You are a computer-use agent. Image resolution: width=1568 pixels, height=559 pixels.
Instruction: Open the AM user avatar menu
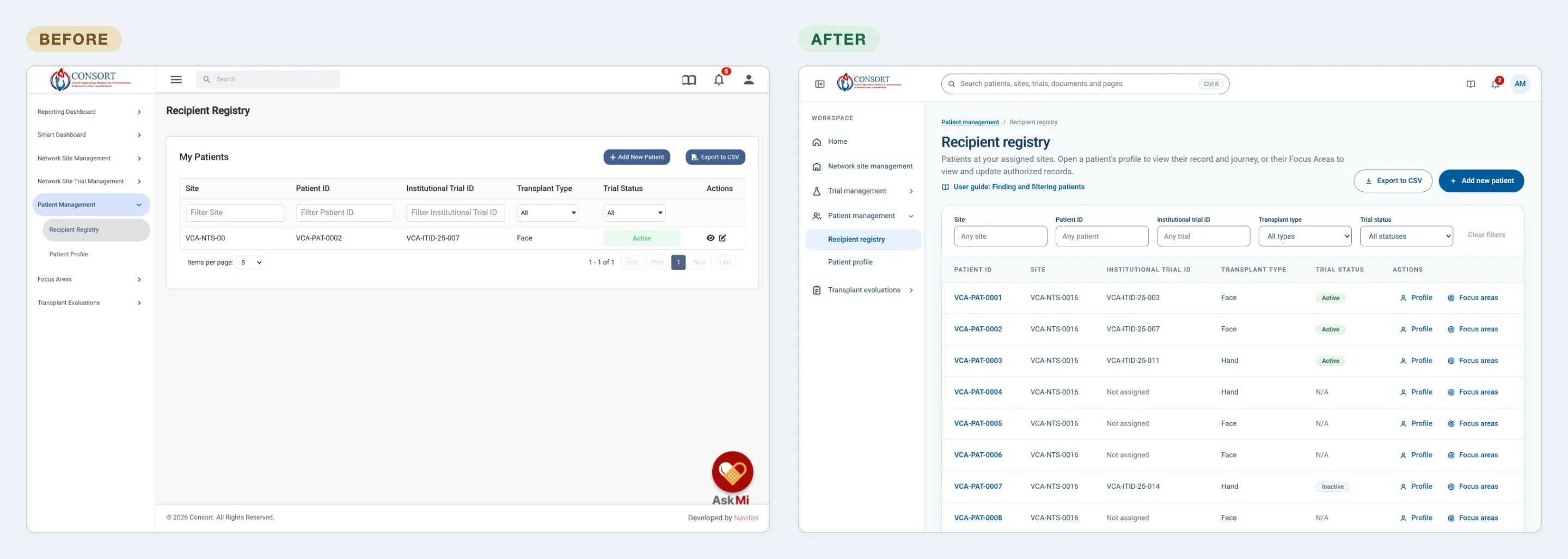click(1520, 84)
